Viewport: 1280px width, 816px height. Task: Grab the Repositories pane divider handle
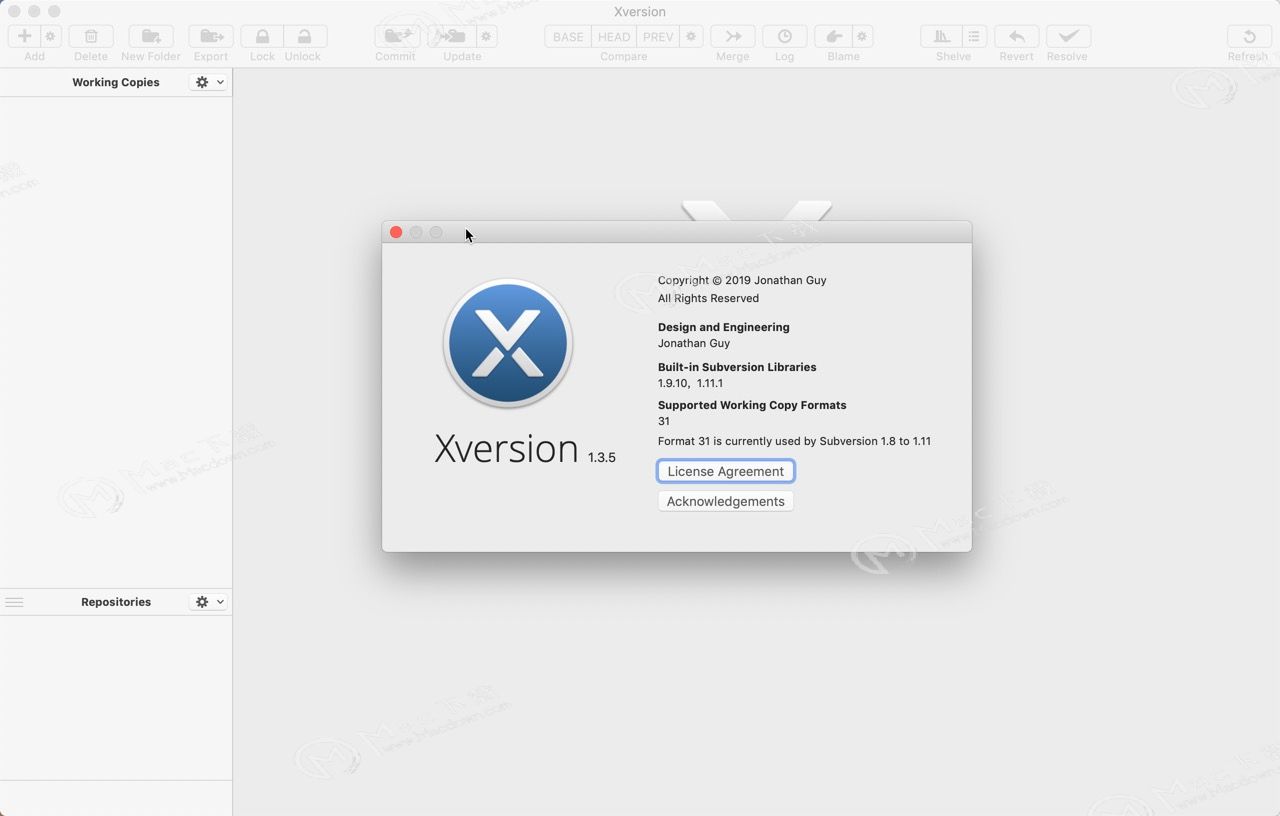pos(14,602)
